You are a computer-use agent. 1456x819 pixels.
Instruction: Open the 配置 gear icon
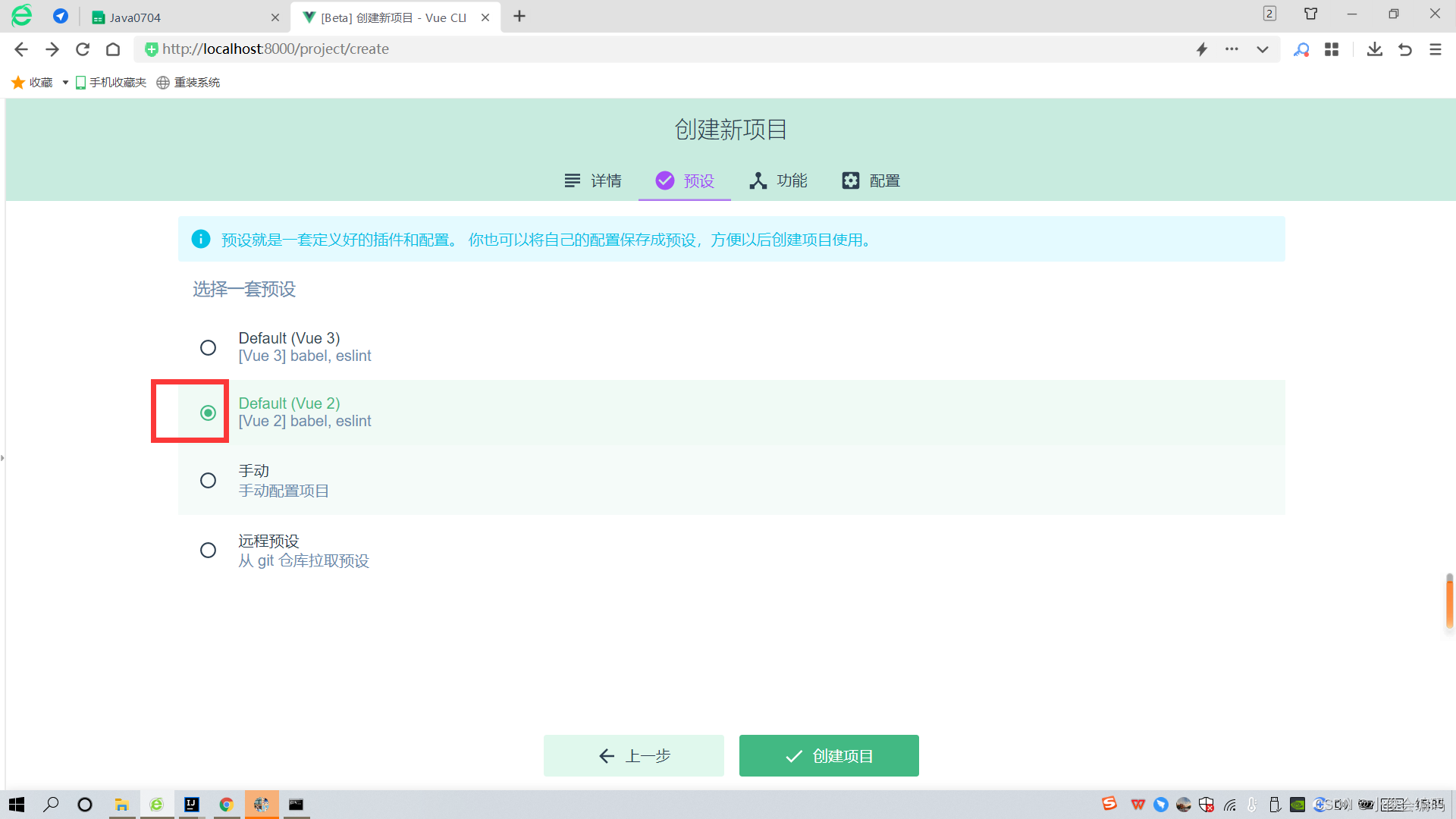pos(850,180)
